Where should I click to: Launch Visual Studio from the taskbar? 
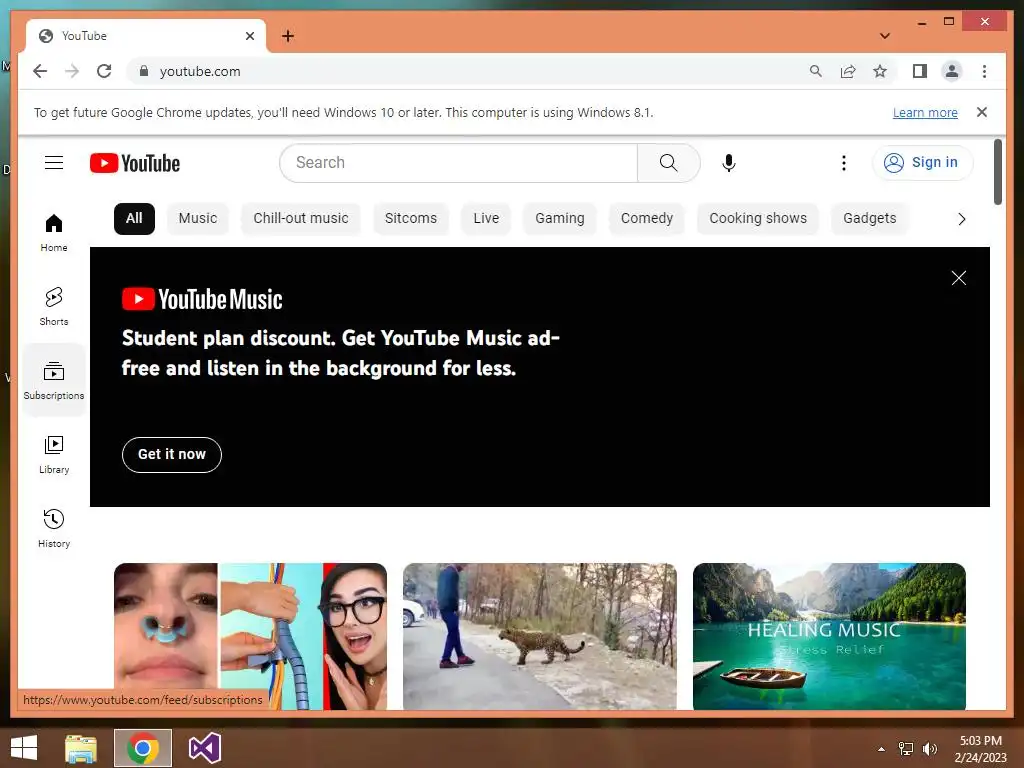coord(204,748)
